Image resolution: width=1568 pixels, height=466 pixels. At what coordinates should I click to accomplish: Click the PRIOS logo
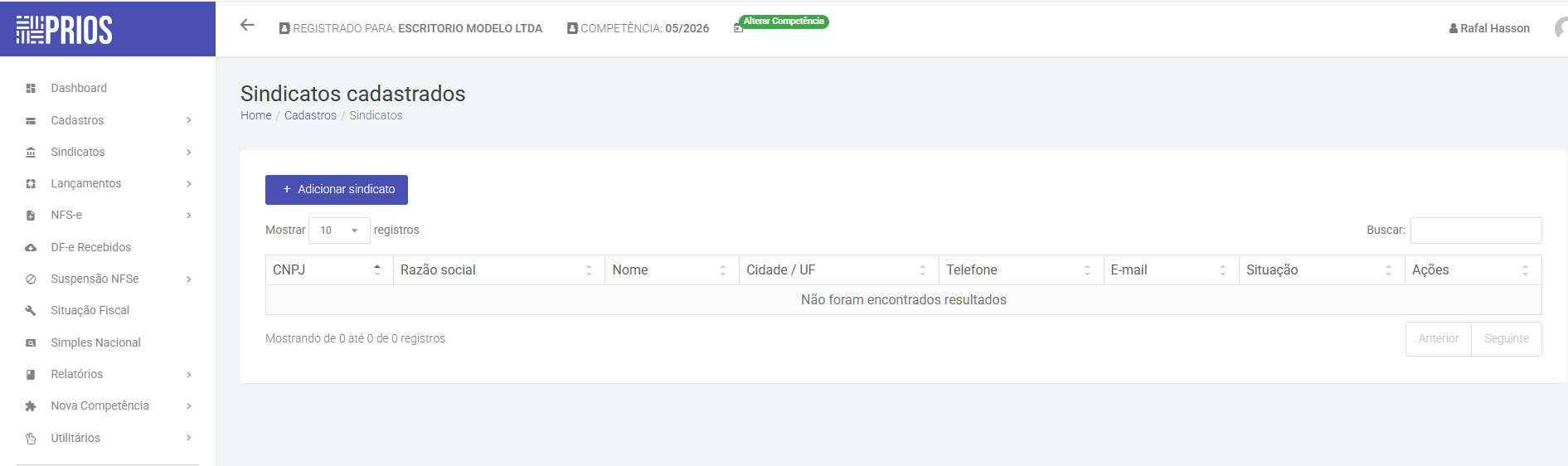click(x=65, y=30)
